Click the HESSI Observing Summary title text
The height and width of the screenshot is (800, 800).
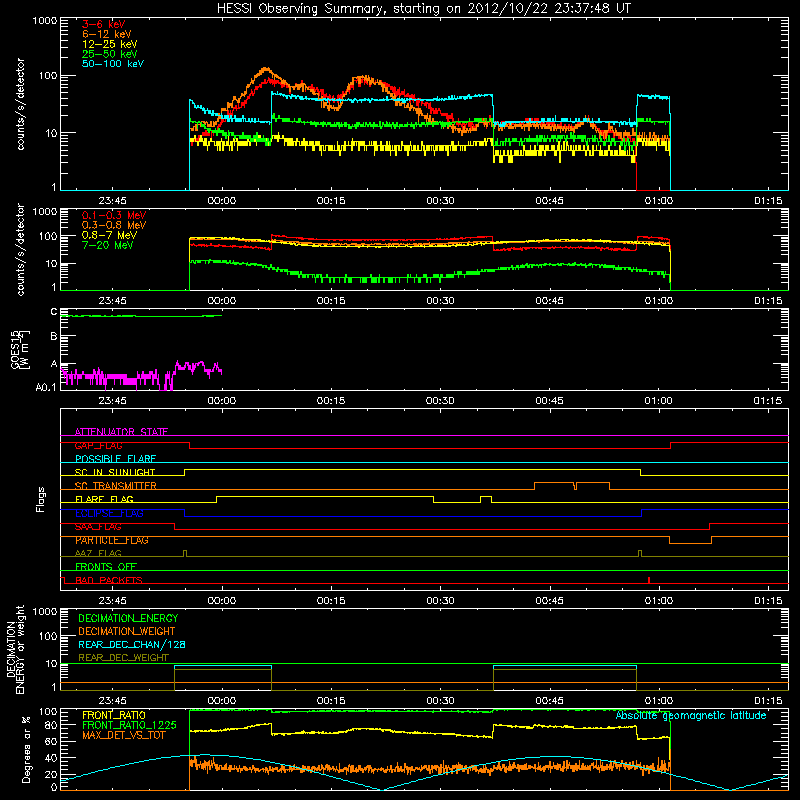click(424, 9)
